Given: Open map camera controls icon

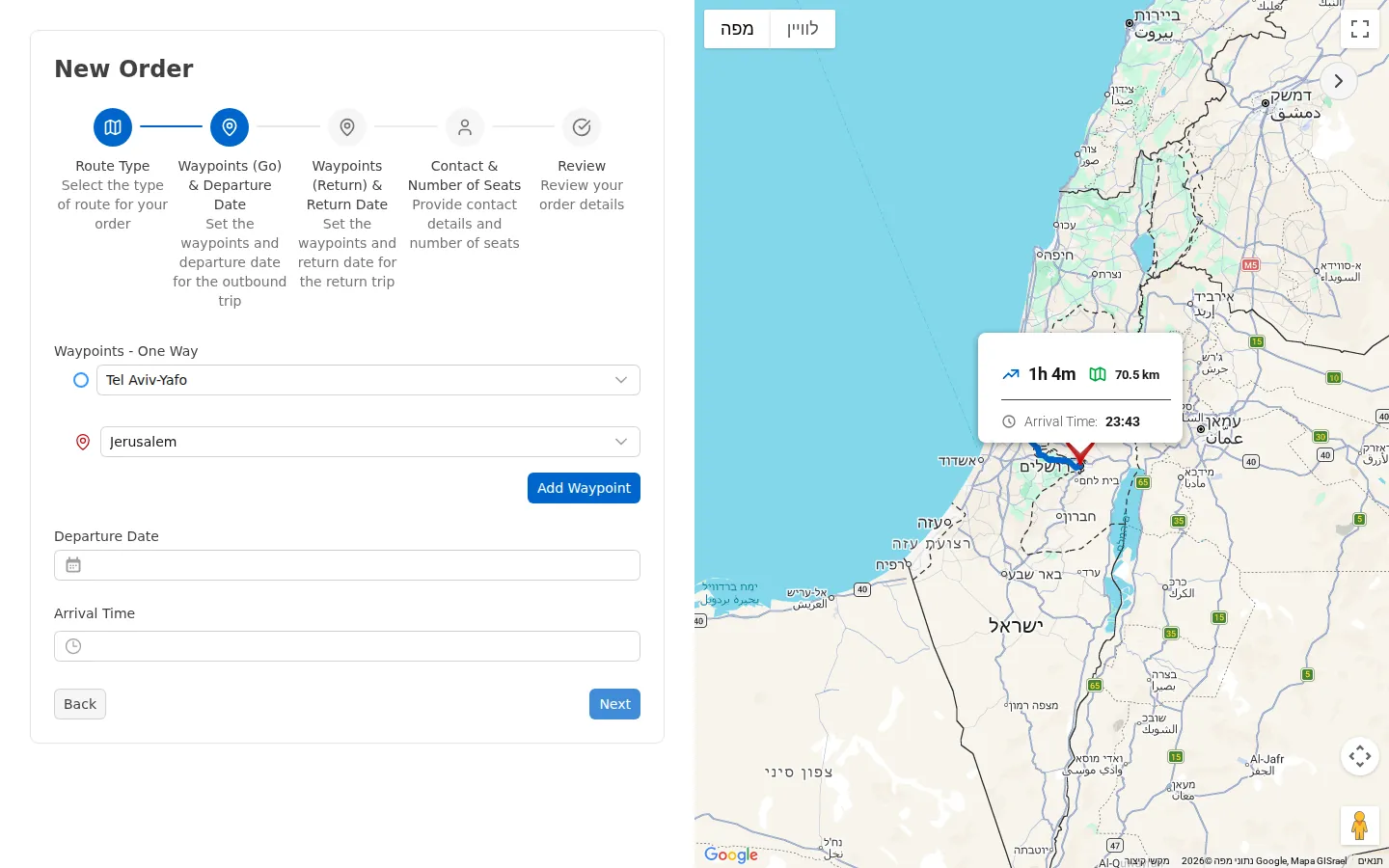Looking at the screenshot, I should coord(1360,756).
